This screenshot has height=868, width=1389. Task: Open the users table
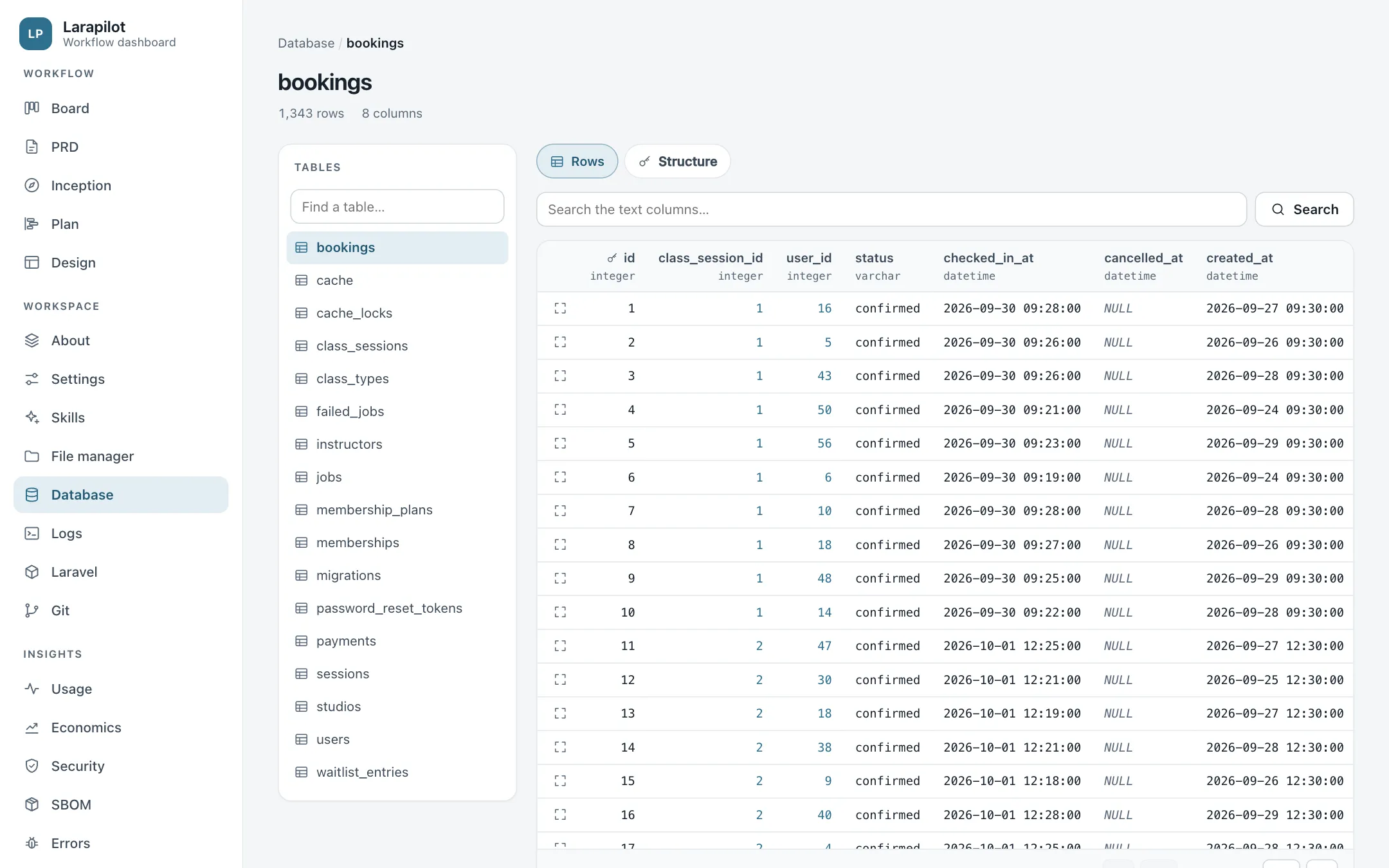(397, 739)
